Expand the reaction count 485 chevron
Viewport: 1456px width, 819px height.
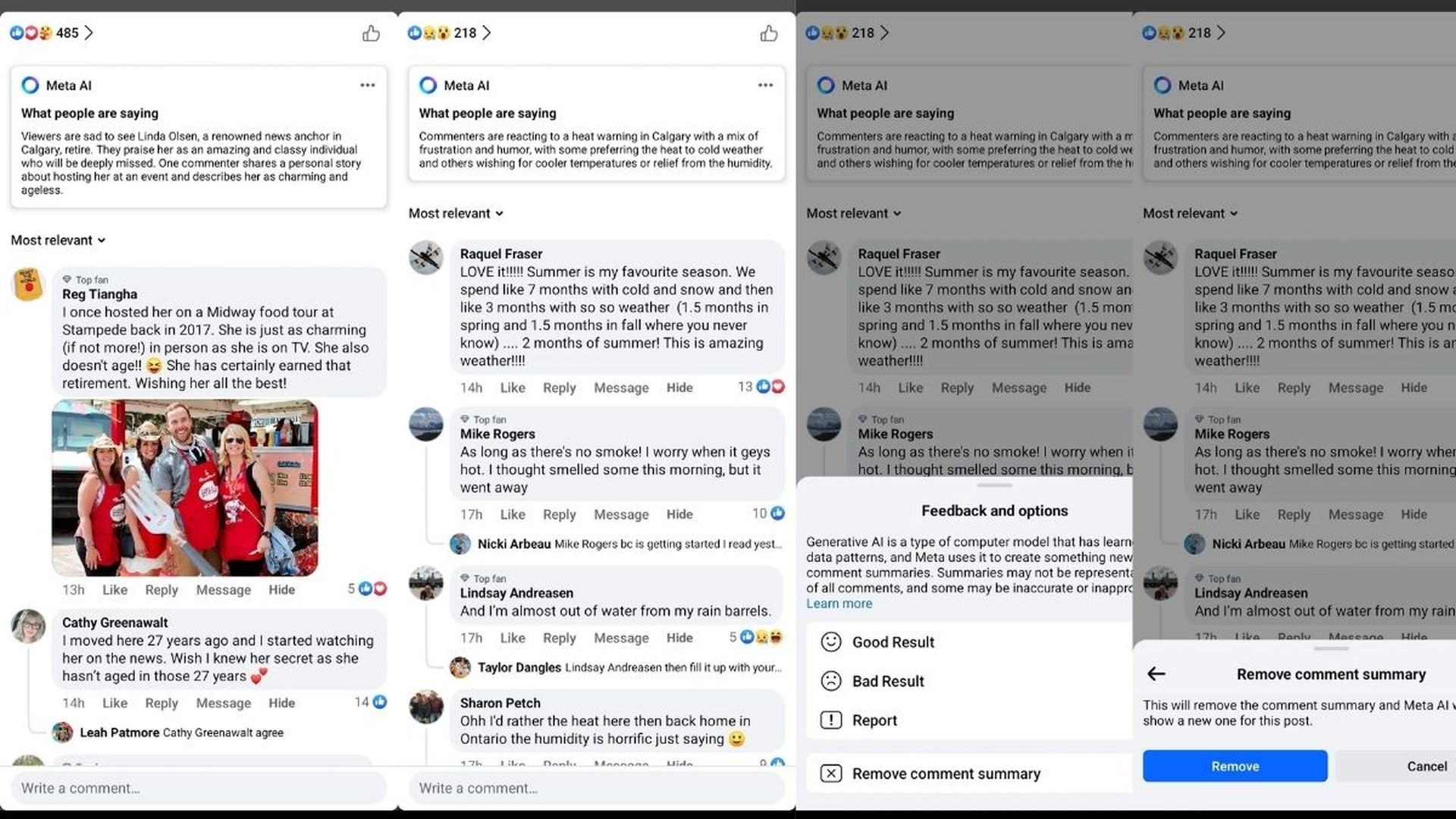89,32
